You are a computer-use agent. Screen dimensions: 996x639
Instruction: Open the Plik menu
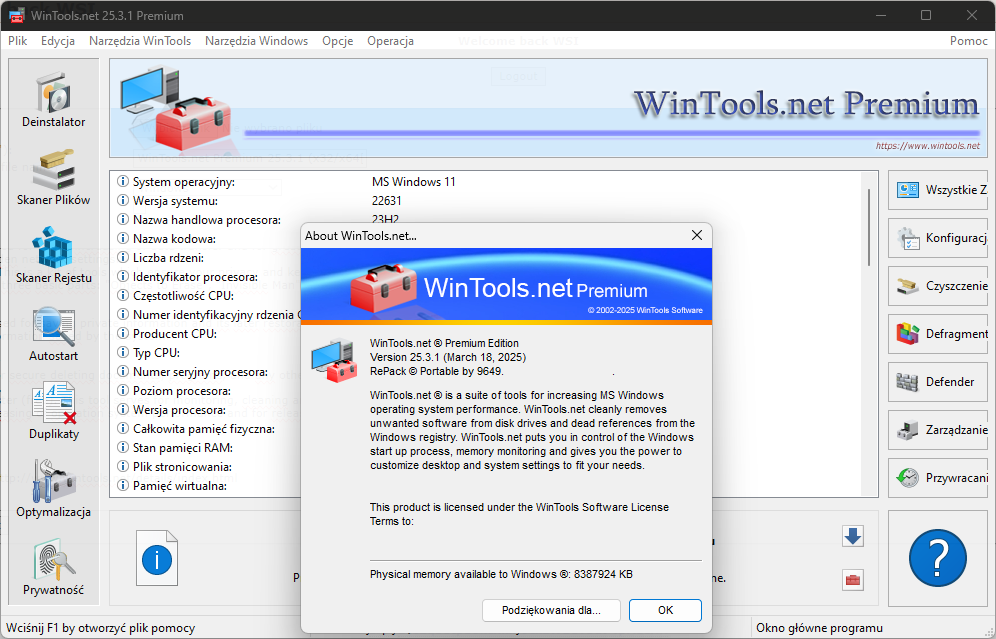click(x=18, y=41)
